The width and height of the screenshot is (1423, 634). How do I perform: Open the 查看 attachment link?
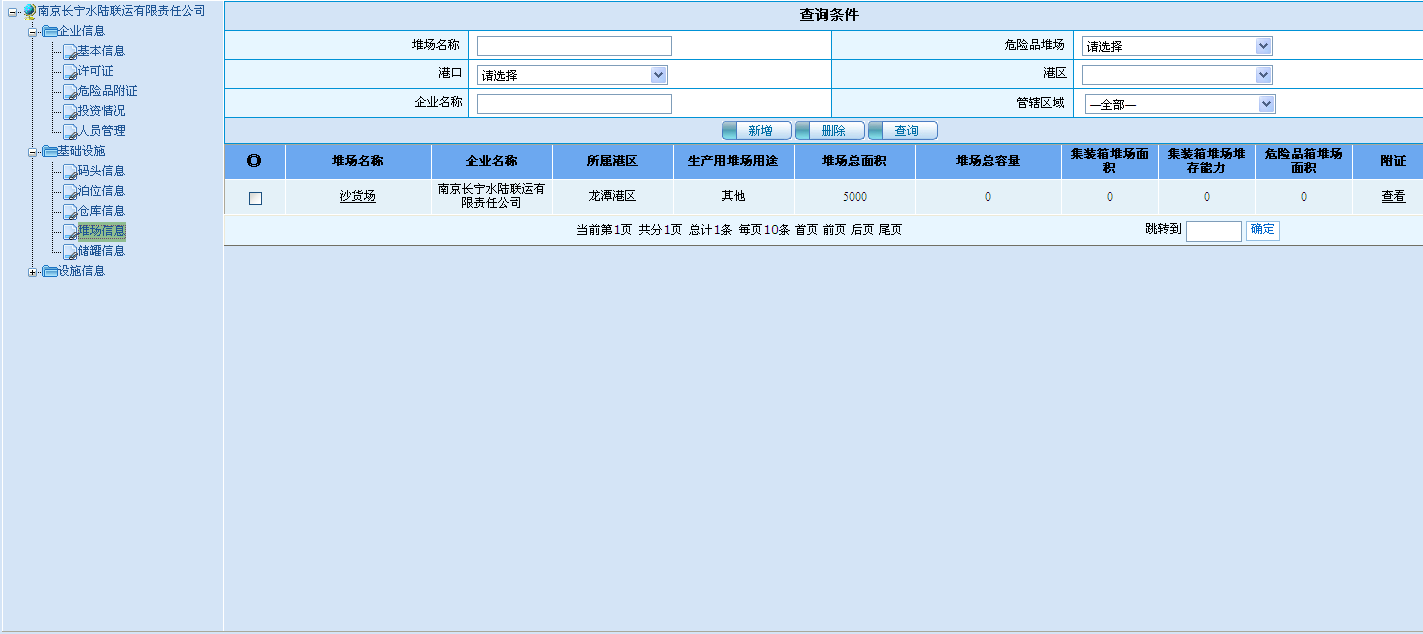1393,197
